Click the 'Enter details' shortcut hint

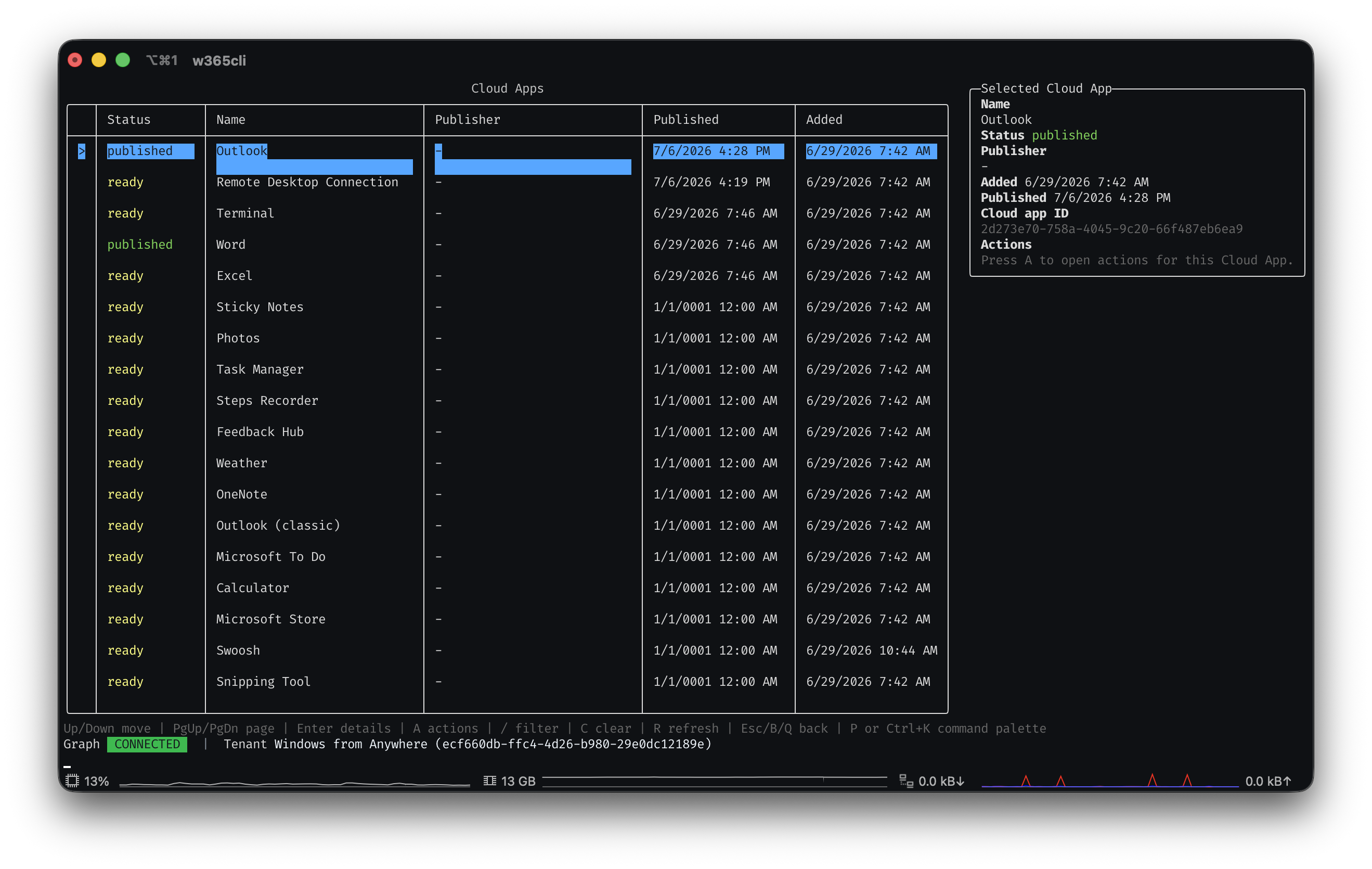coord(344,729)
